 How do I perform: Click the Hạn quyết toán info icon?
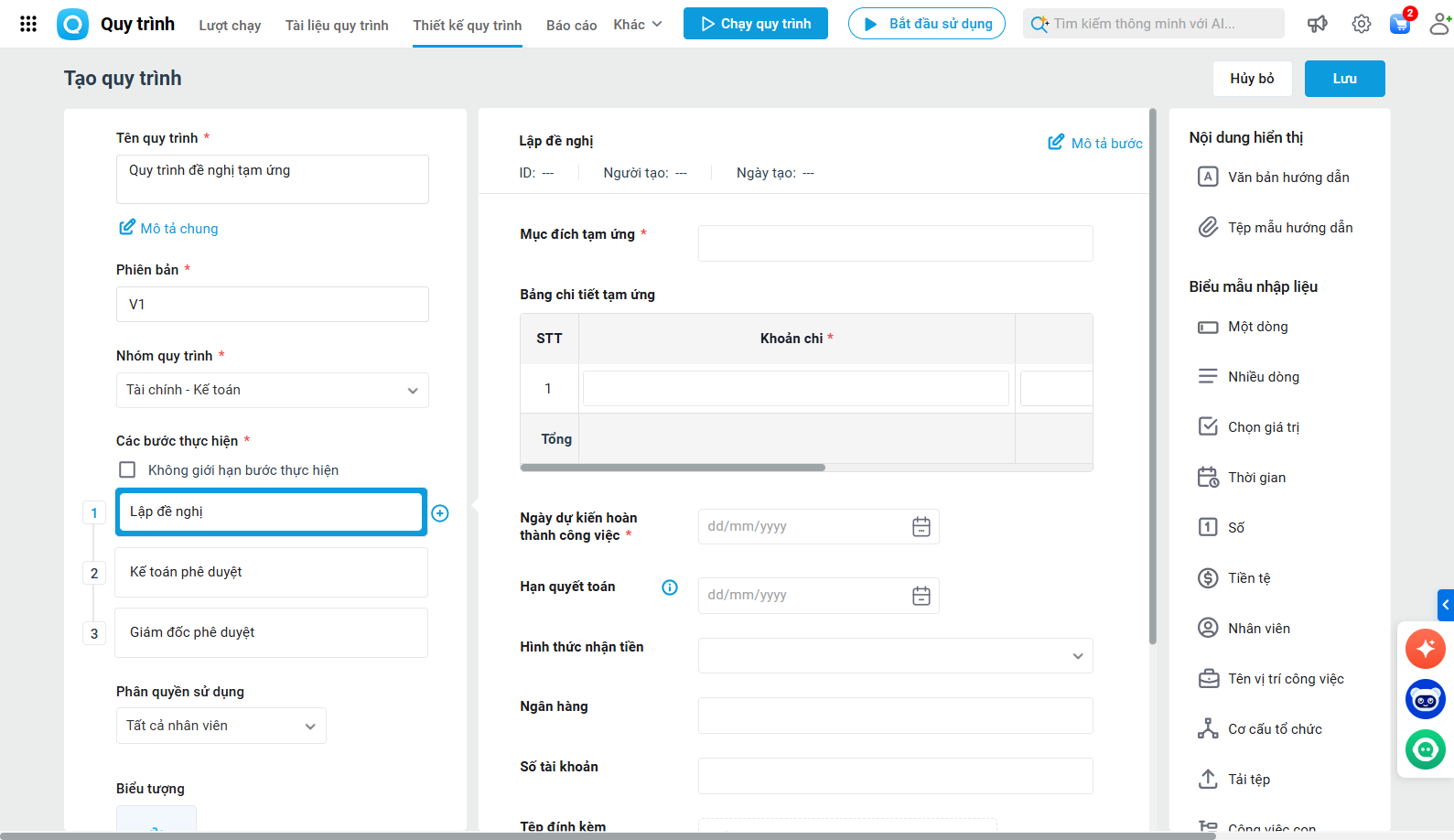click(670, 587)
